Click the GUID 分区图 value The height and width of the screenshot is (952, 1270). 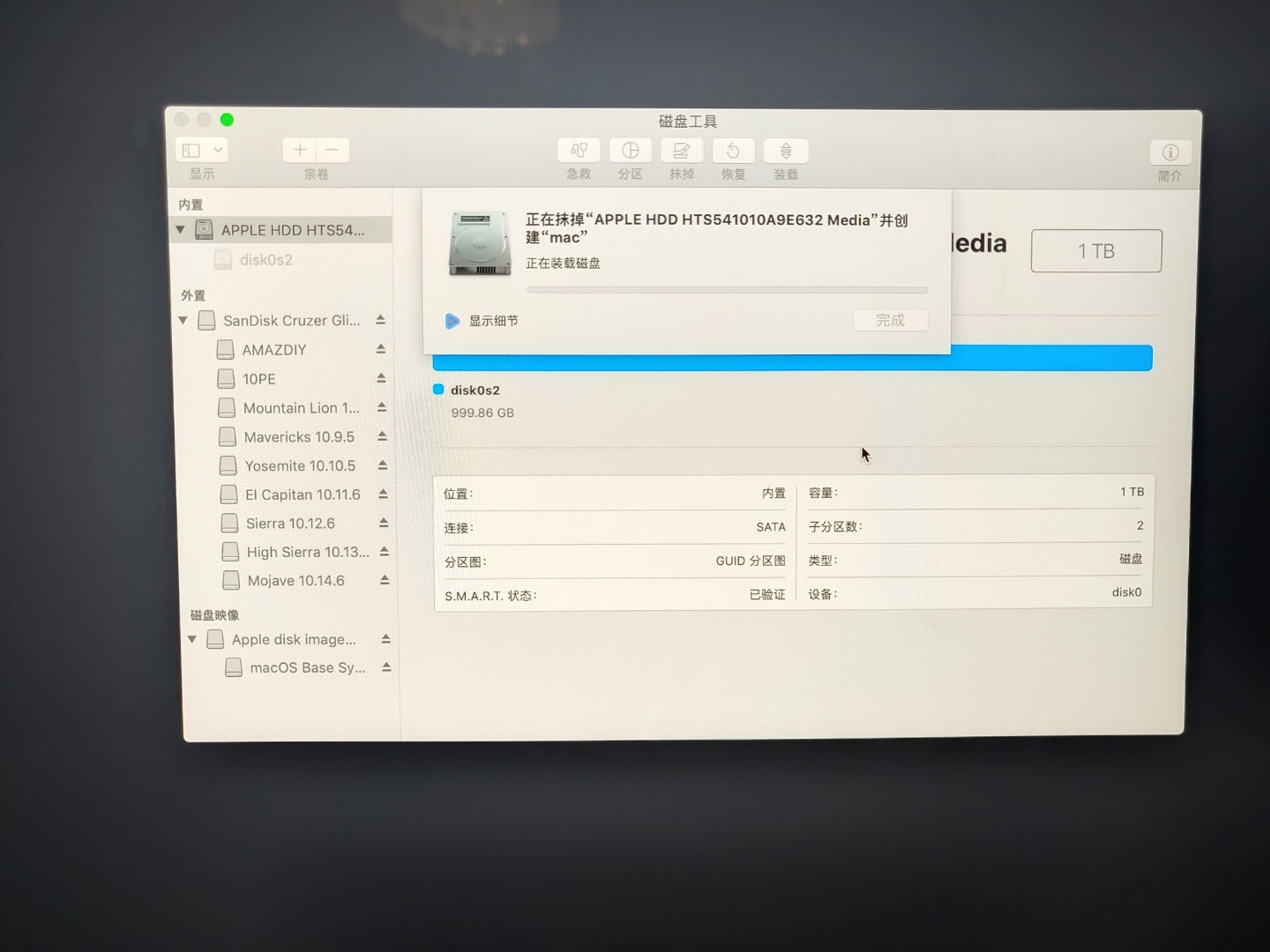751,561
